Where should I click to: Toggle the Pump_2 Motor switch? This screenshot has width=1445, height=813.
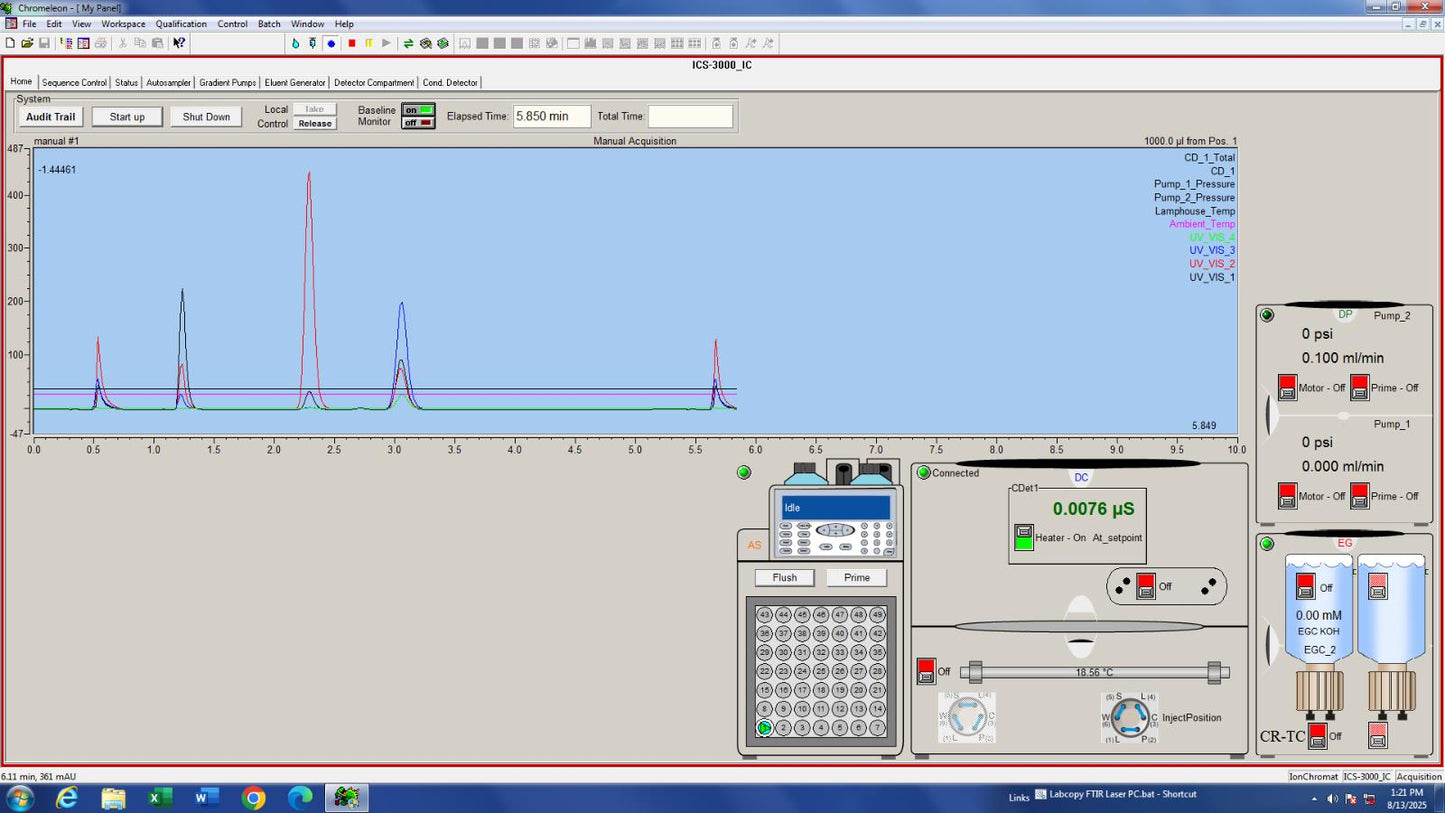(x=1287, y=387)
